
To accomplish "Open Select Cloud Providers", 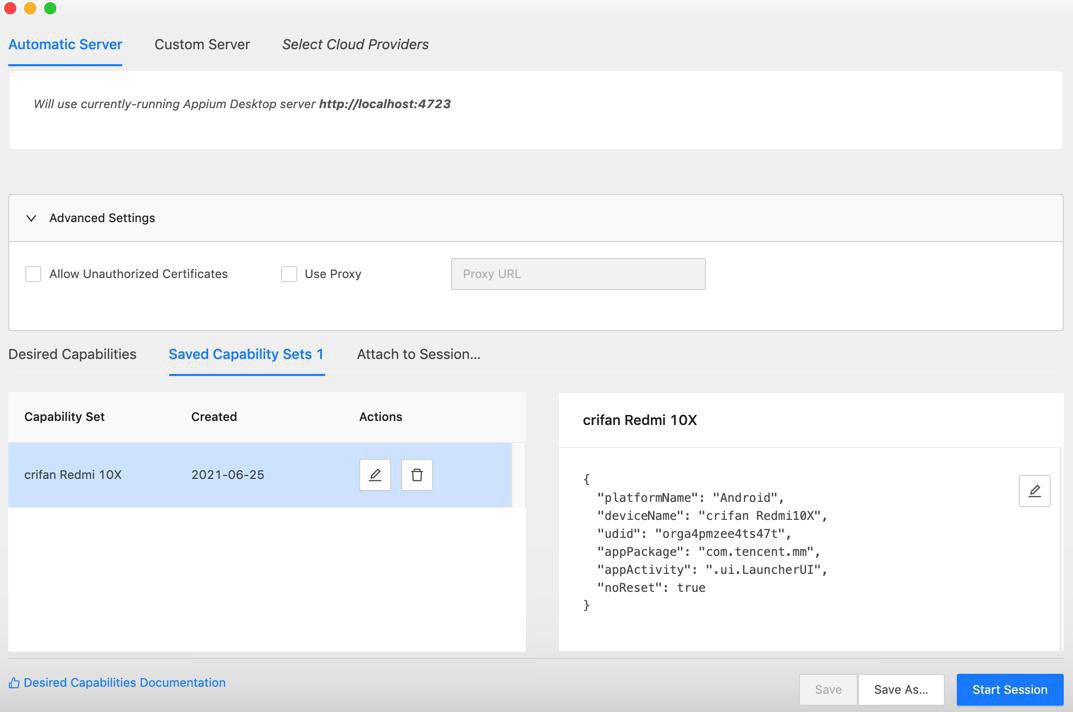I will pos(355,44).
